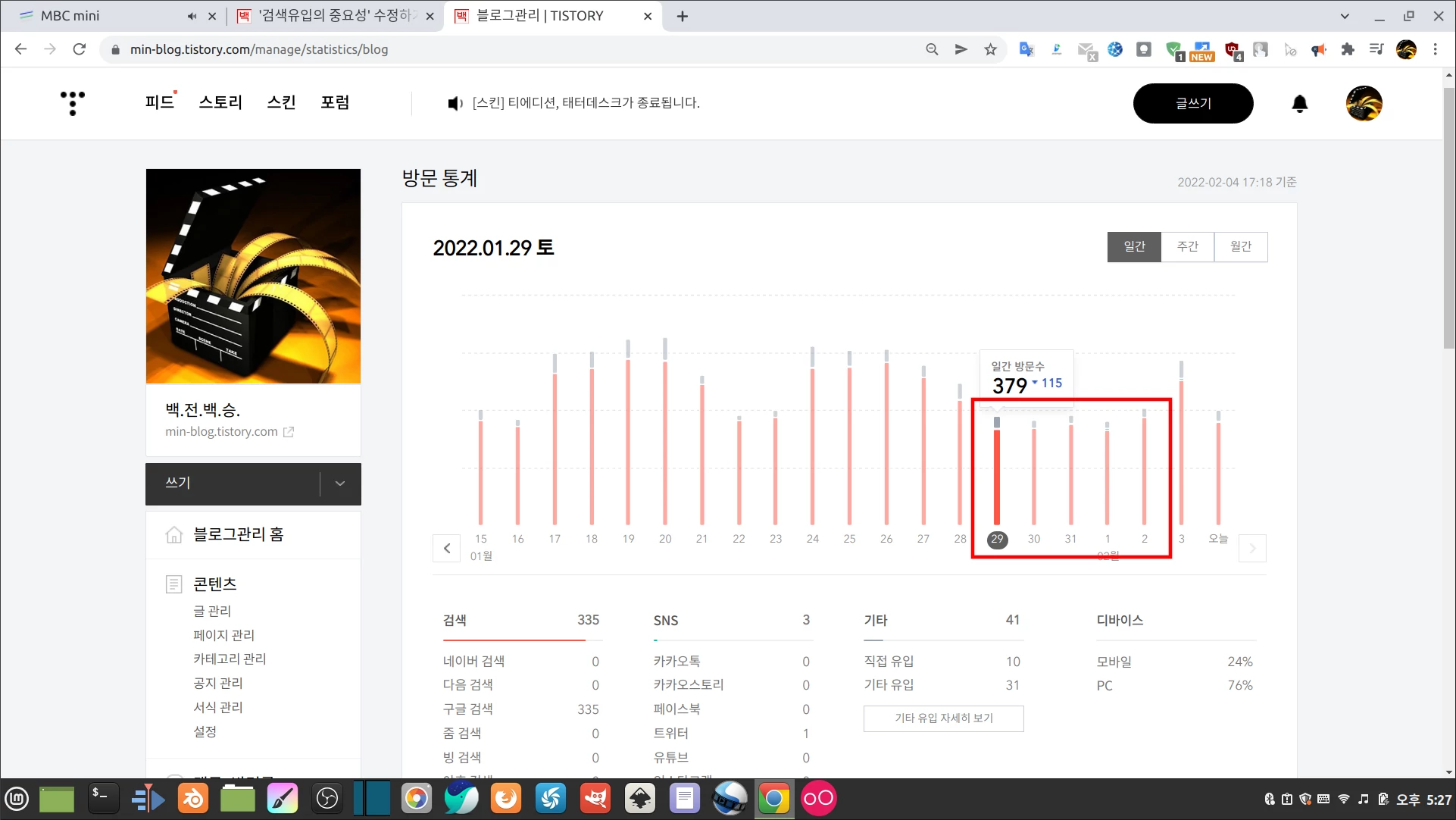This screenshot has height=820, width=1456.
Task: Open the browser extensions puzzle menu
Action: point(1348,49)
